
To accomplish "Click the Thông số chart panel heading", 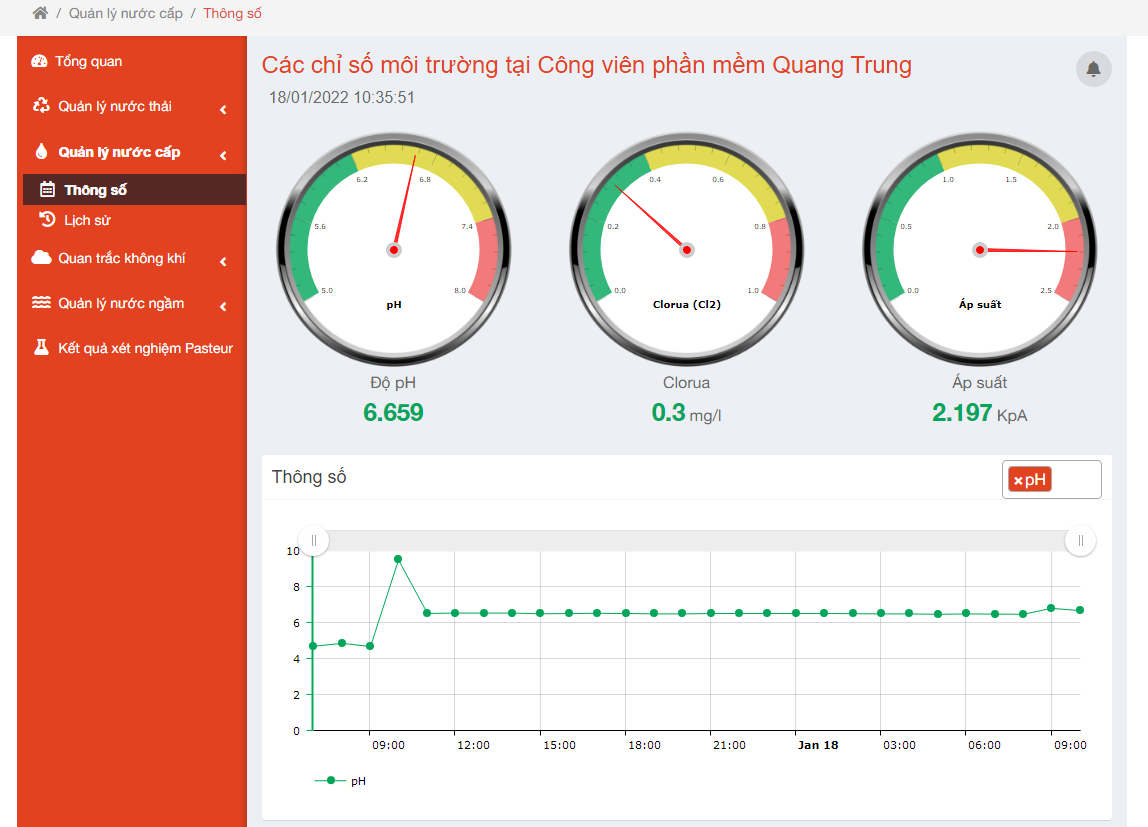I will tap(309, 477).
